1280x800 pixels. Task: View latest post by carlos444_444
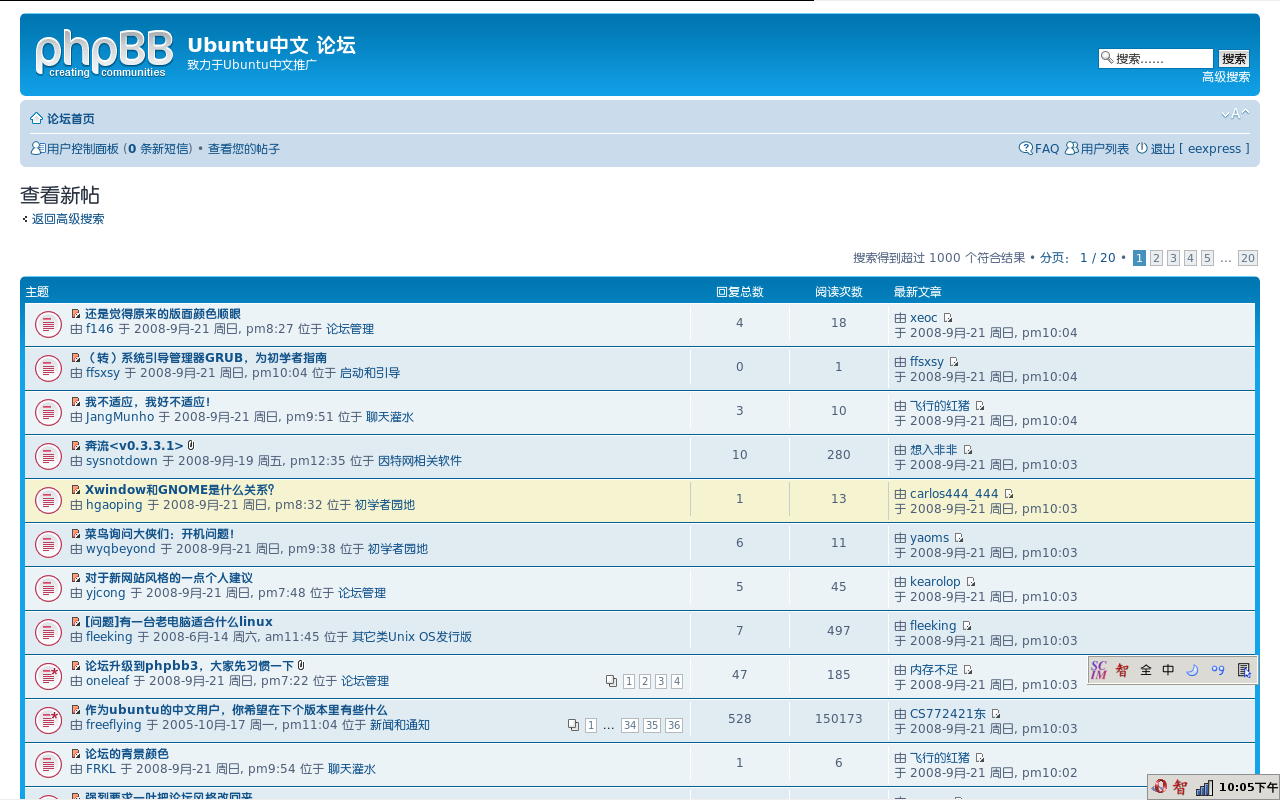coord(1009,494)
